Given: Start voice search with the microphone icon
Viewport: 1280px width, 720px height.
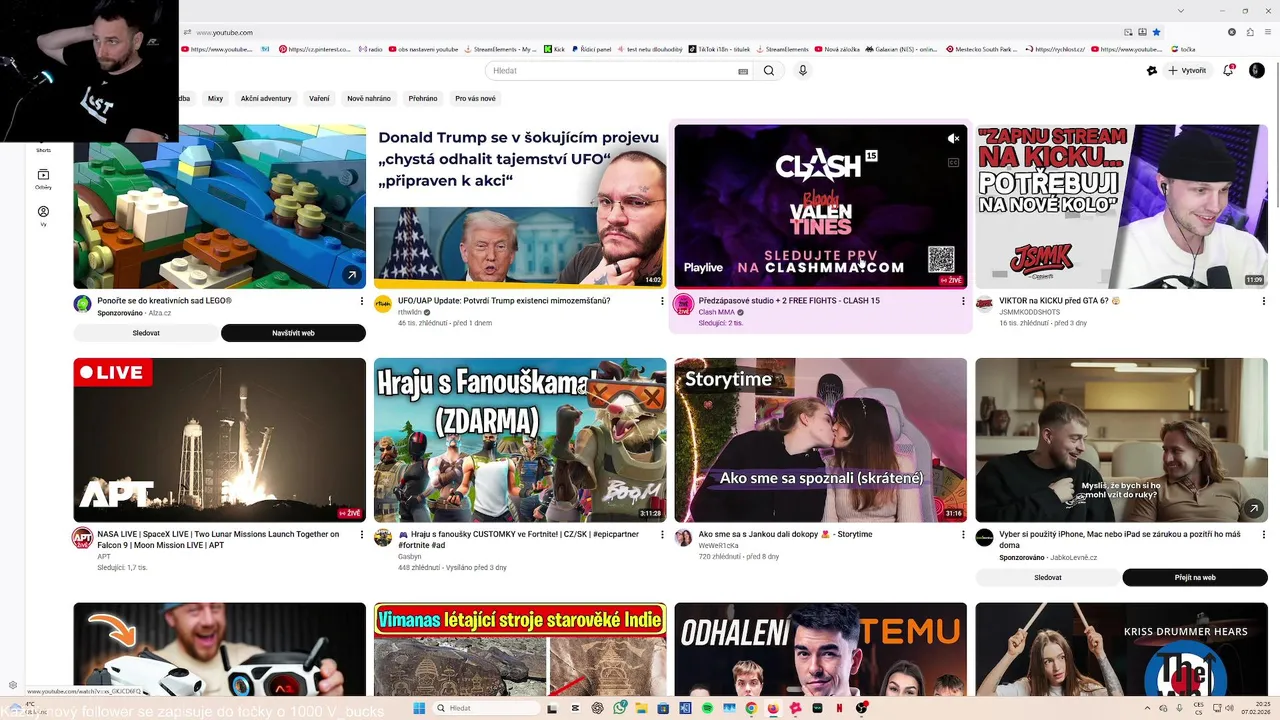Looking at the screenshot, I should tap(802, 71).
